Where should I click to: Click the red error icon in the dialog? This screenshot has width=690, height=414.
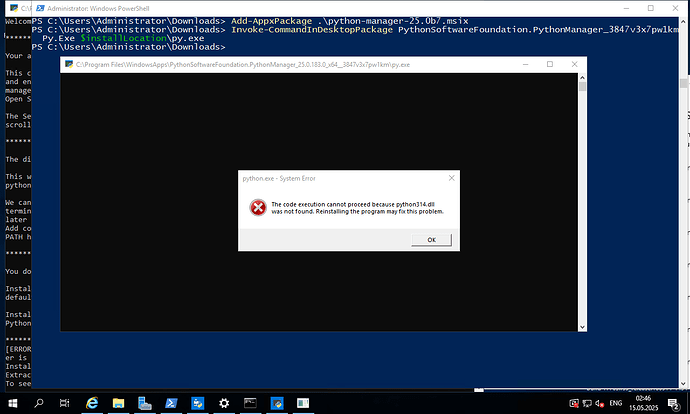point(258,208)
